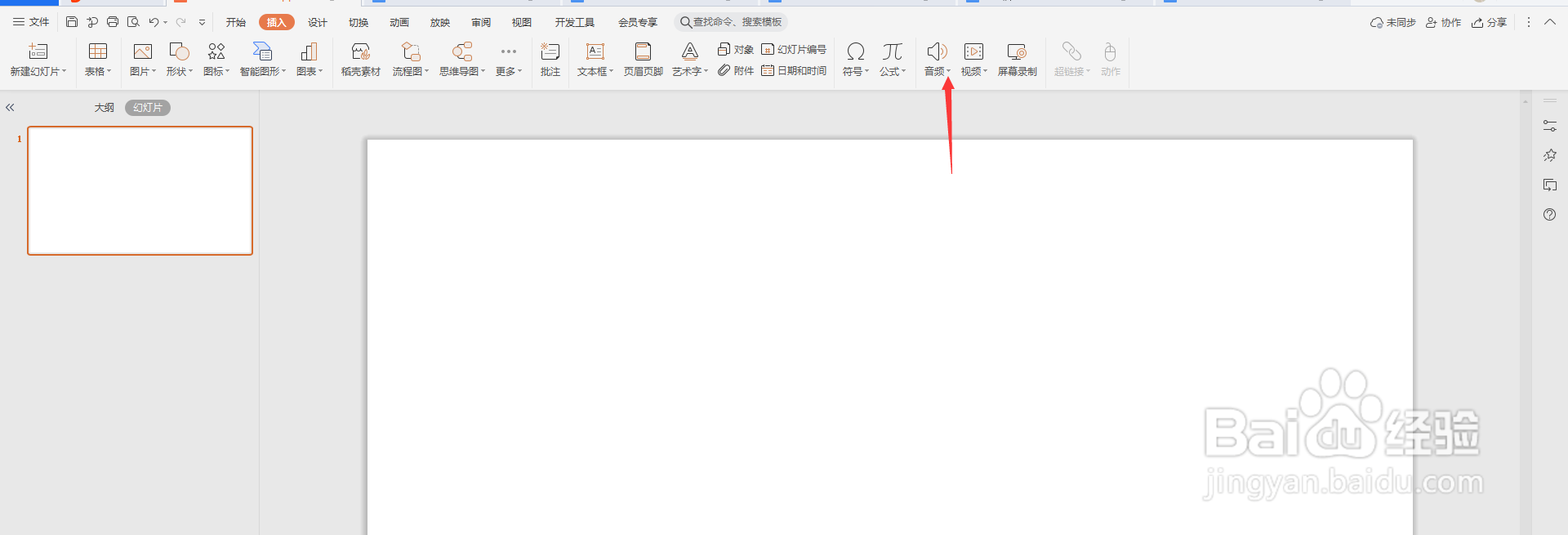1568x535 pixels.
Task: Click the Undo arrow icon
Action: pyautogui.click(x=154, y=22)
